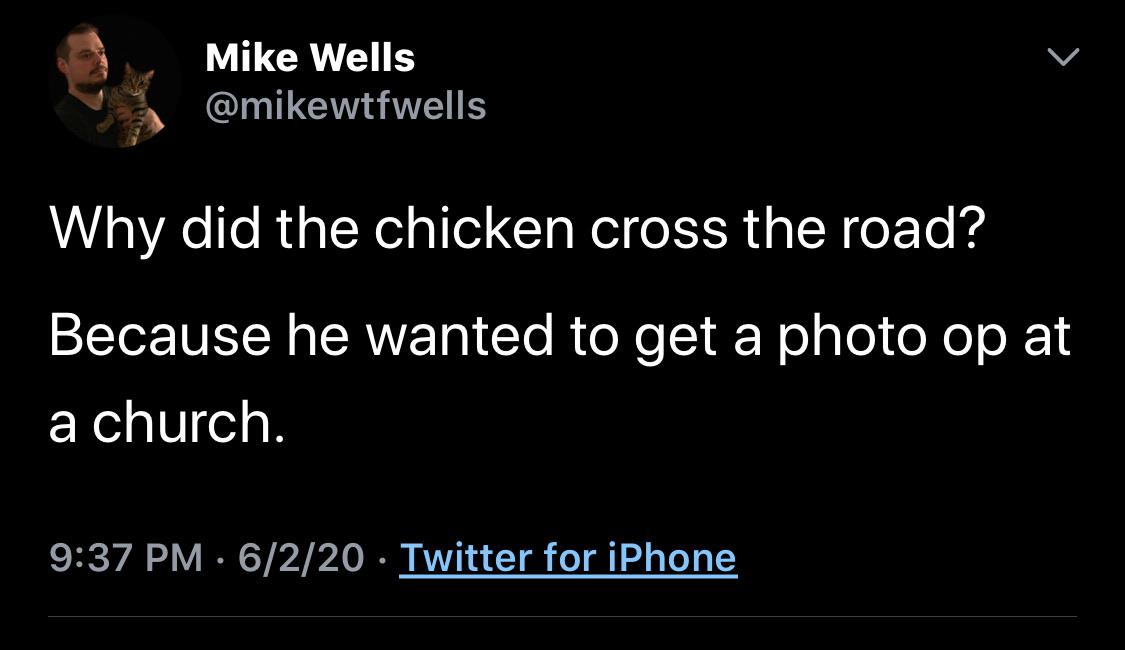Click the display name Mike Wells

pyautogui.click(x=309, y=58)
